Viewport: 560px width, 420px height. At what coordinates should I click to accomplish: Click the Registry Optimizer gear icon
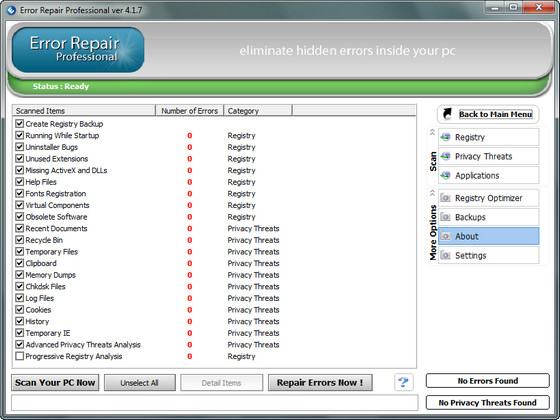(x=445, y=198)
